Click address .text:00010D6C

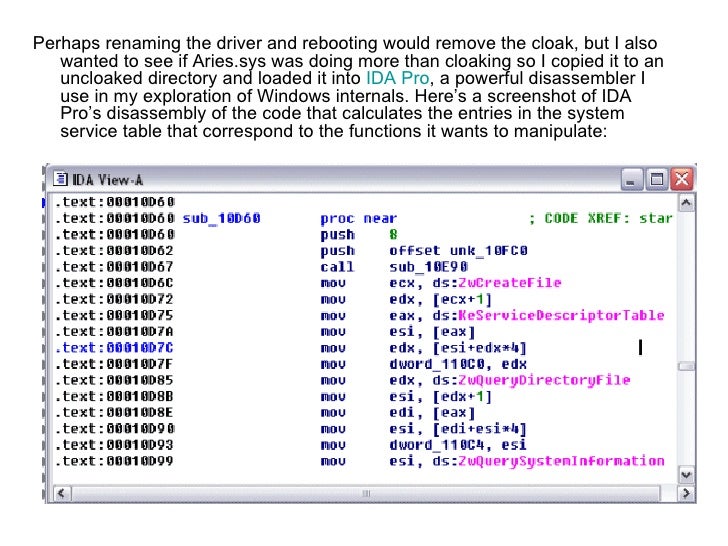click(114, 283)
